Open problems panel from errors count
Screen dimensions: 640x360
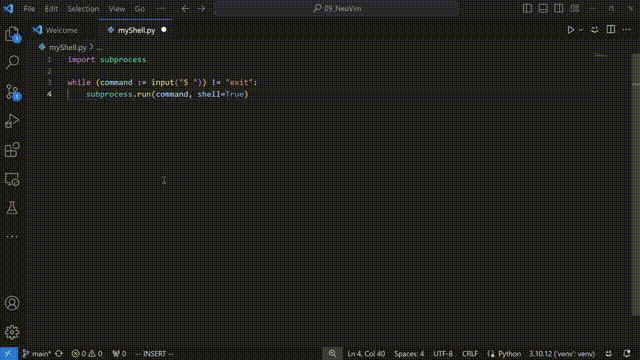click(x=87, y=353)
